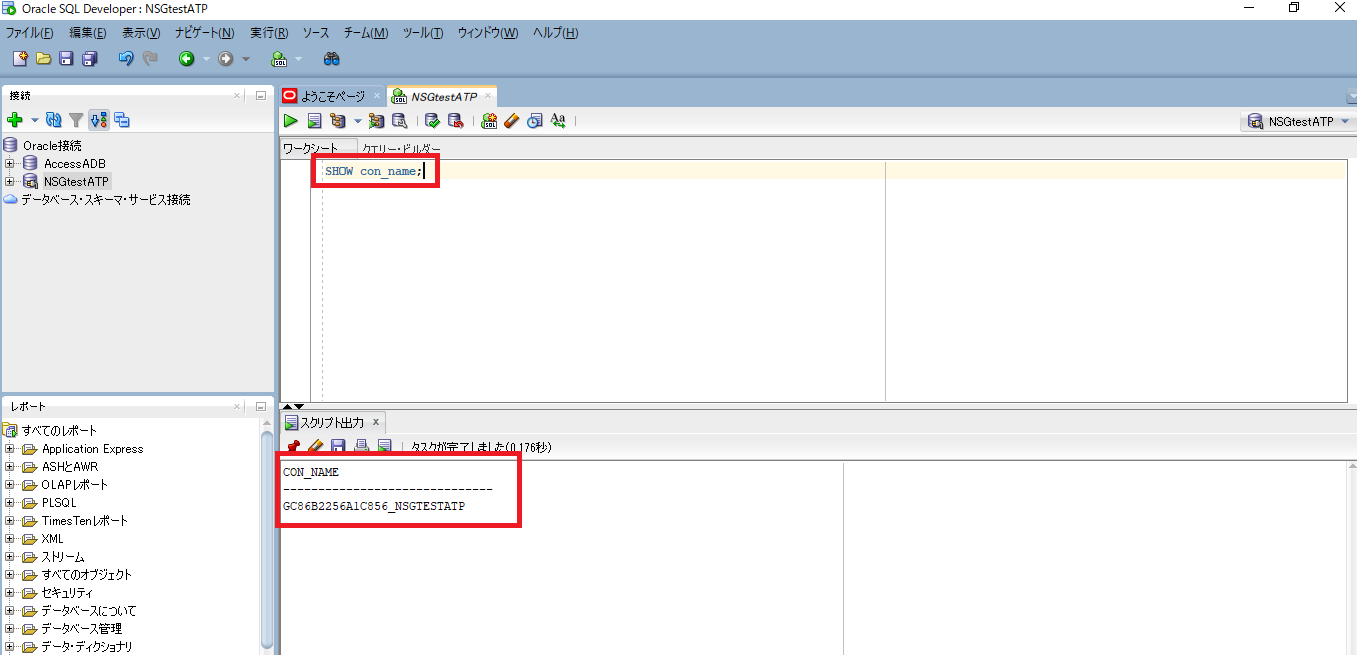Close the スクリプト出力 tab
Screen dimensions: 1357x655
376,423
